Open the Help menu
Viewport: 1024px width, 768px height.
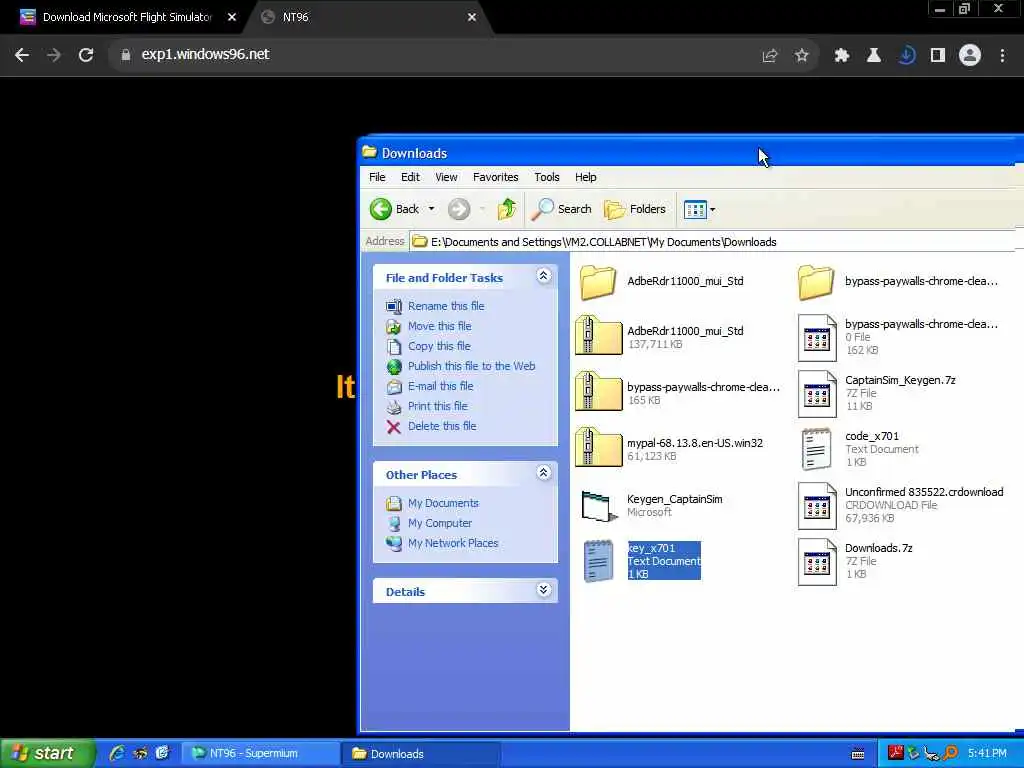[585, 177]
